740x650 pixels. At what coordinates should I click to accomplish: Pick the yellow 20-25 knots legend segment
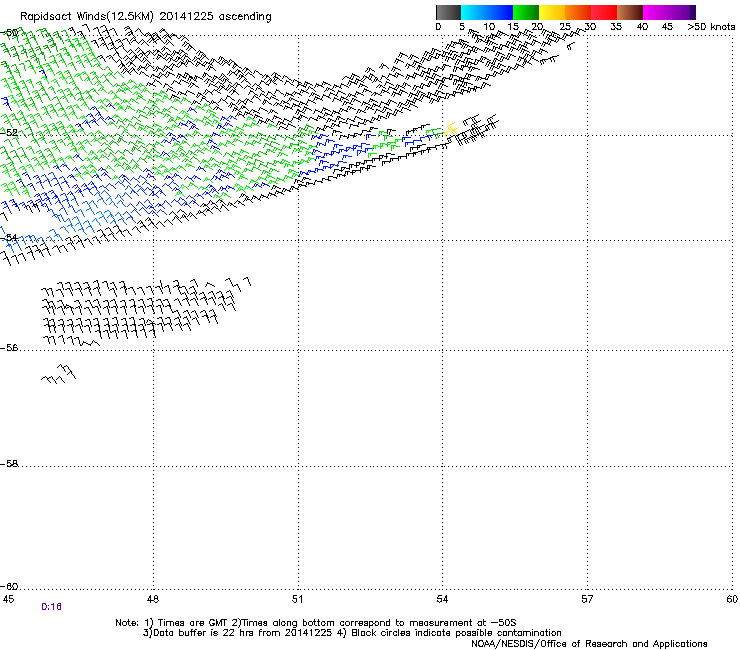tap(552, 12)
